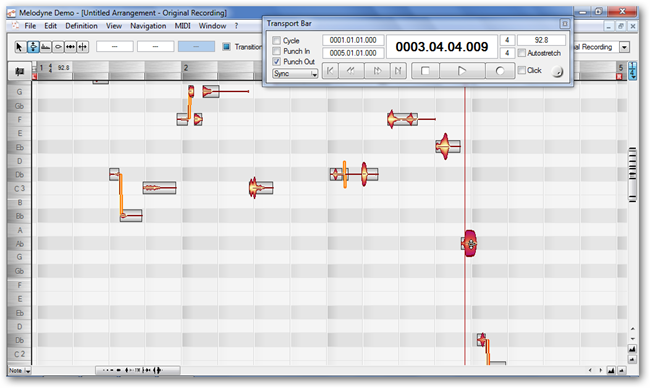This screenshot has height=388, width=650.
Task: Click the horizontal zoom in icon
Action: click(611, 371)
